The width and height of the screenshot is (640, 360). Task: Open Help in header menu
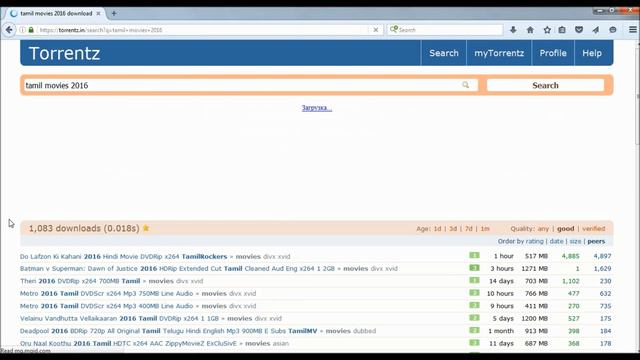click(592, 53)
